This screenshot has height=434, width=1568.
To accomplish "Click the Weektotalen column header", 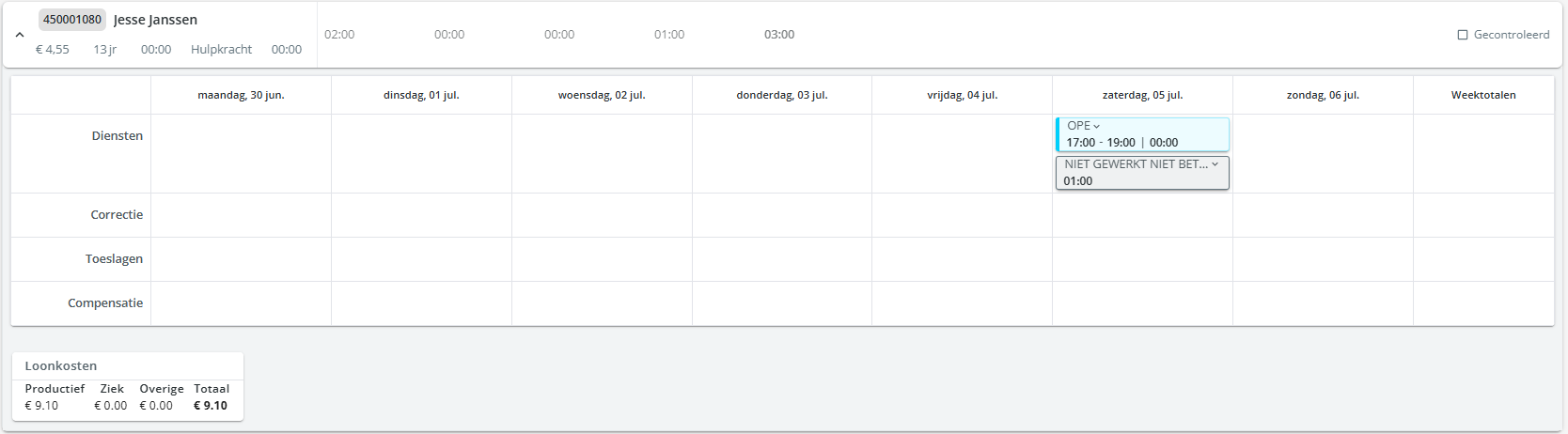I will coord(1483,95).
